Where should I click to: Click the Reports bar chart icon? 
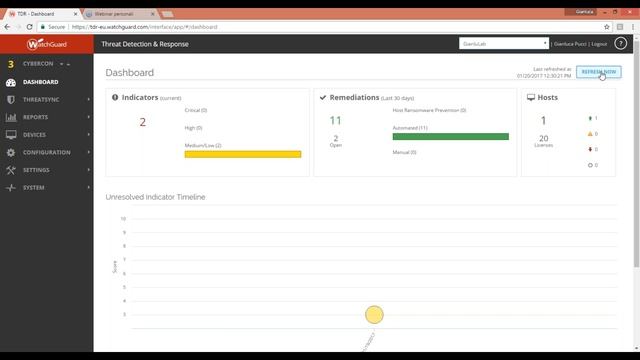click(11, 117)
